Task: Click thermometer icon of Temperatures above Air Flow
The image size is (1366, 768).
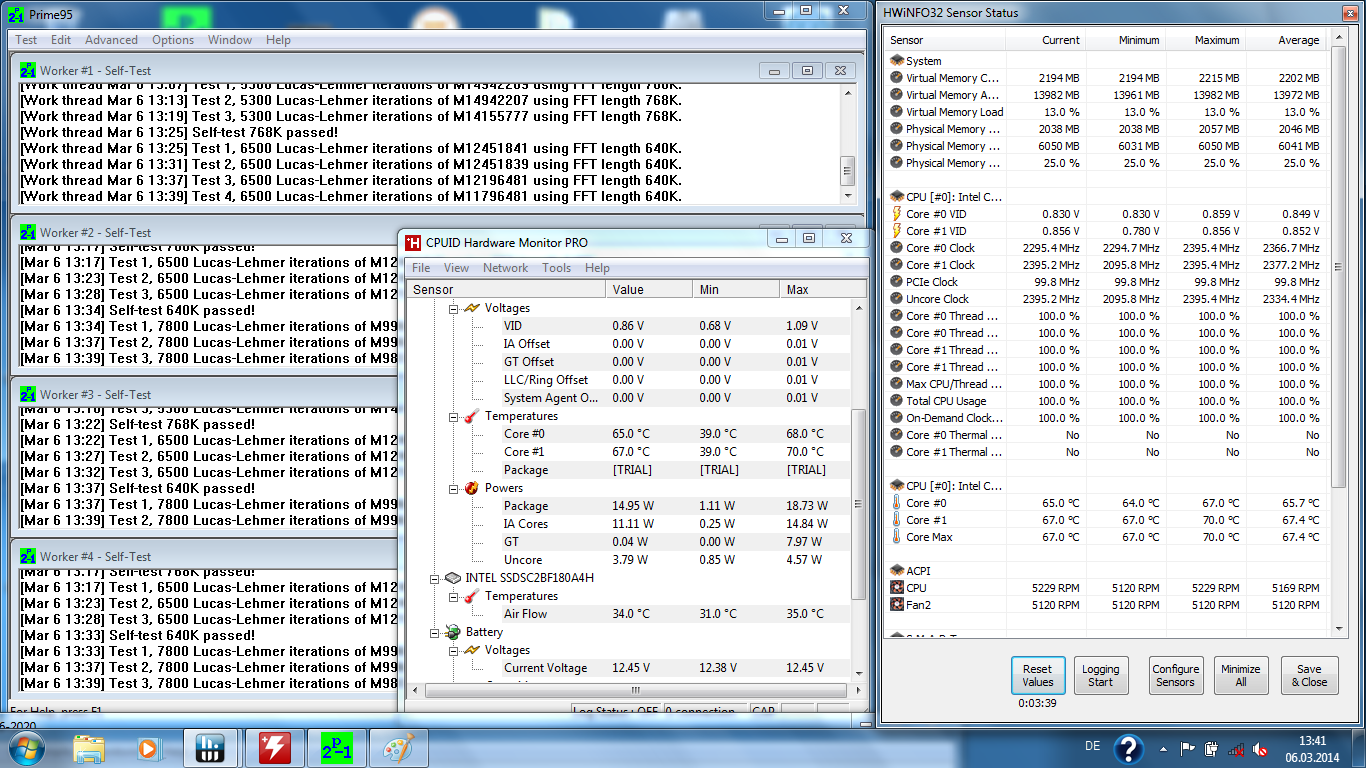Action: coord(472,596)
